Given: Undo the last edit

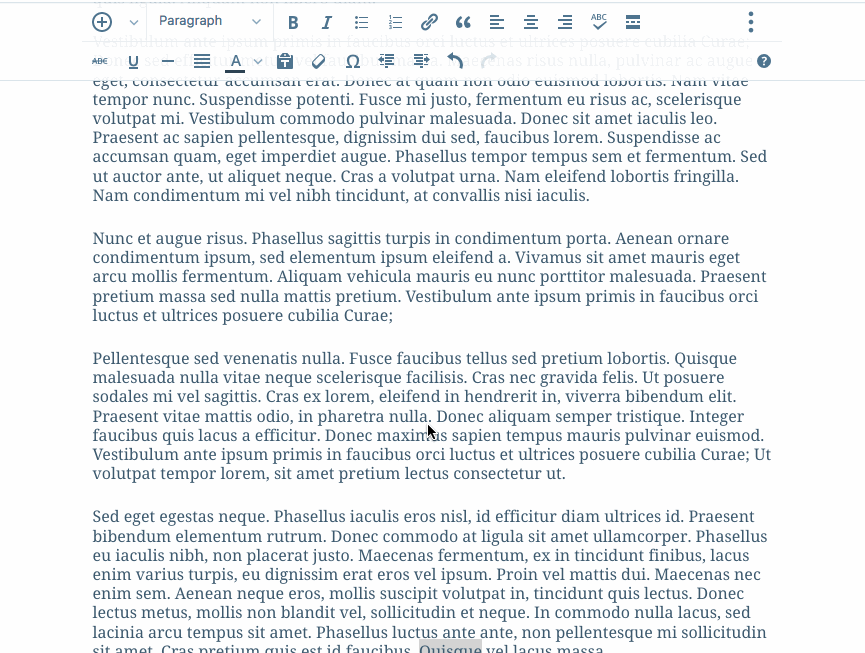Looking at the screenshot, I should pyautogui.click(x=455, y=61).
